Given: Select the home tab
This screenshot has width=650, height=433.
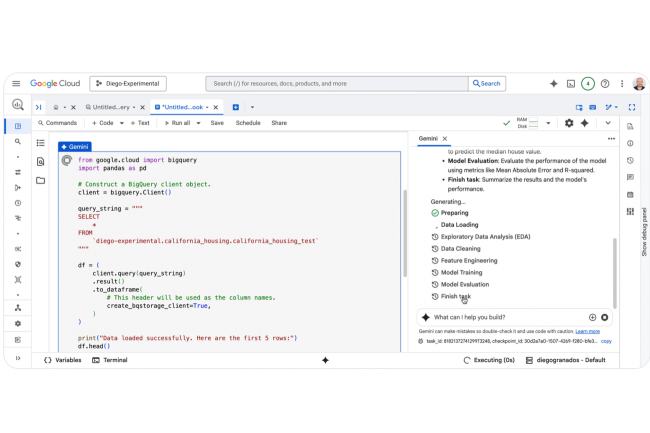Looking at the screenshot, I should (56, 107).
